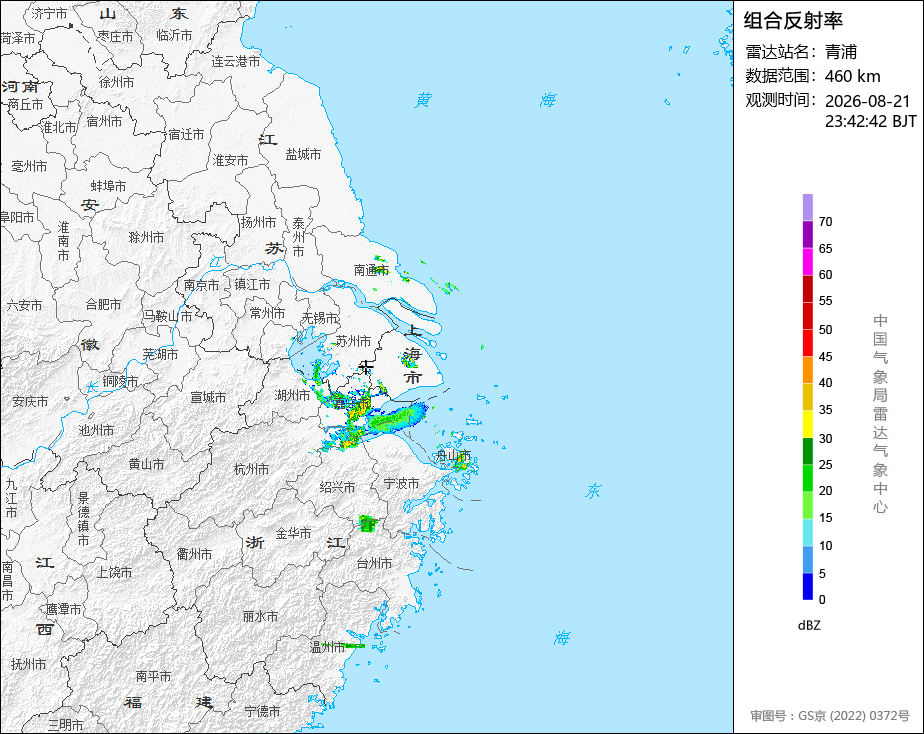This screenshot has width=924, height=734.
Task: Click the 中国气象局雷达气象中心 vertical text
Action: click(x=880, y=414)
